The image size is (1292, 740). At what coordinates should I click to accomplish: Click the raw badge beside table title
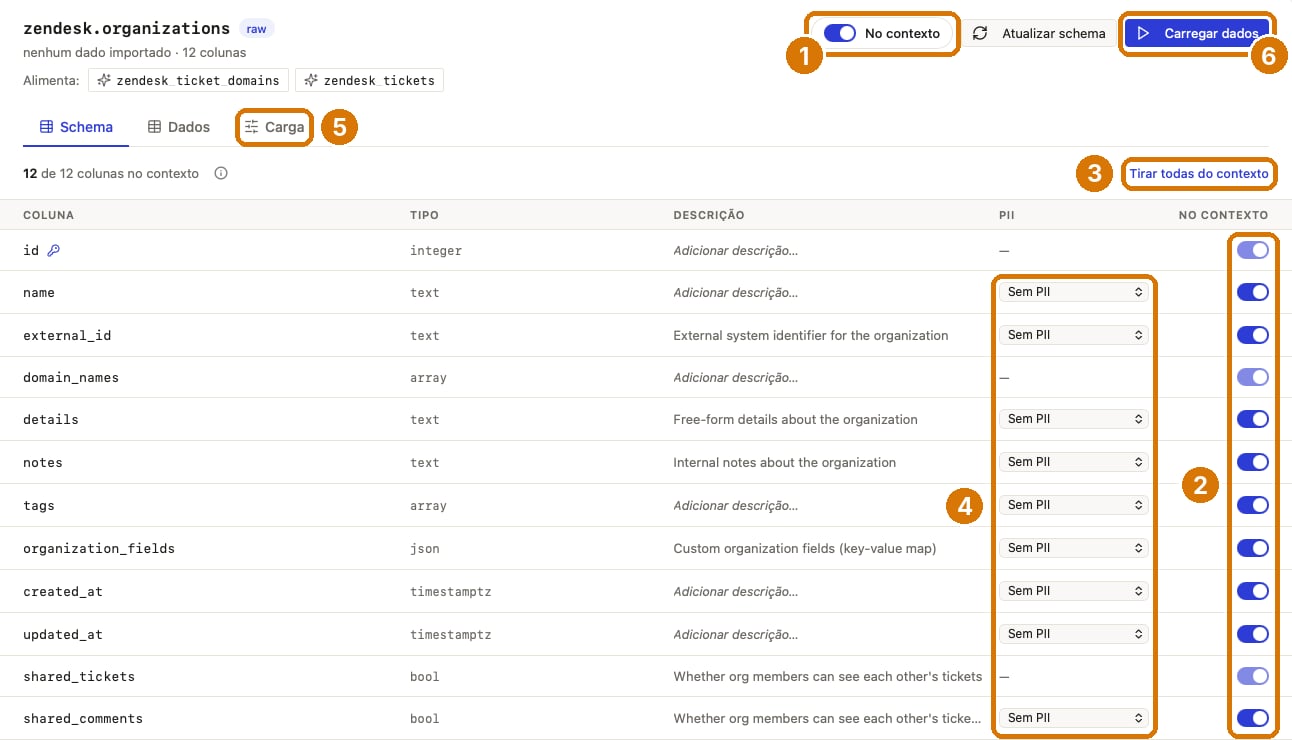point(257,29)
